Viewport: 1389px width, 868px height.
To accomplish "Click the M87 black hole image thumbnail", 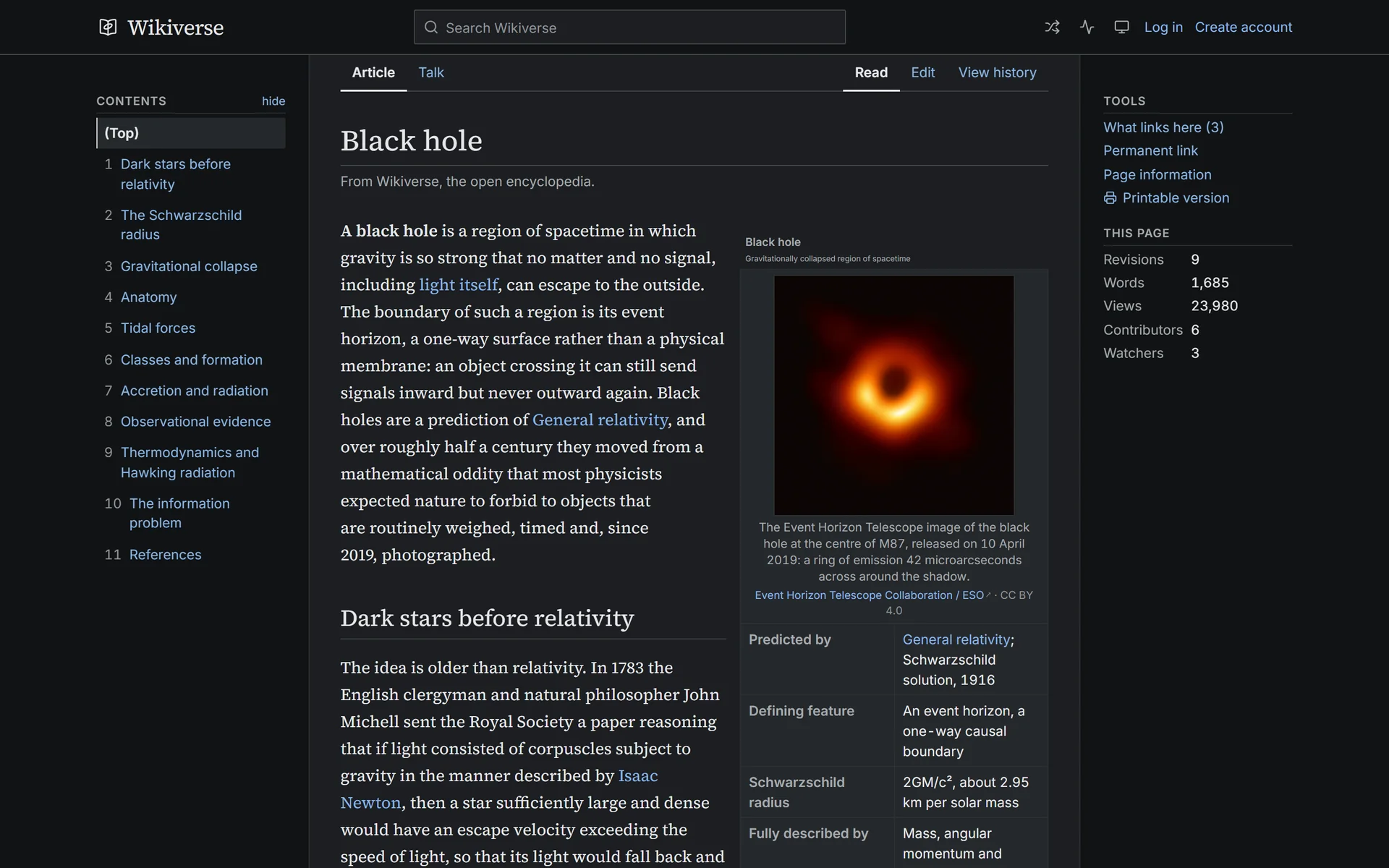I will pyautogui.click(x=893, y=395).
